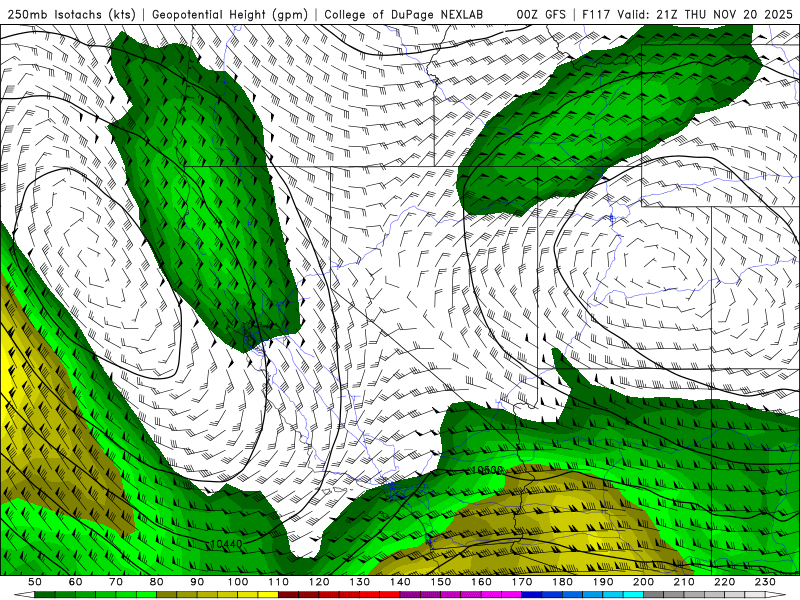Image resolution: width=800 pixels, height=600 pixels.
Task: Click the '70' color scale label
Action: [116, 582]
